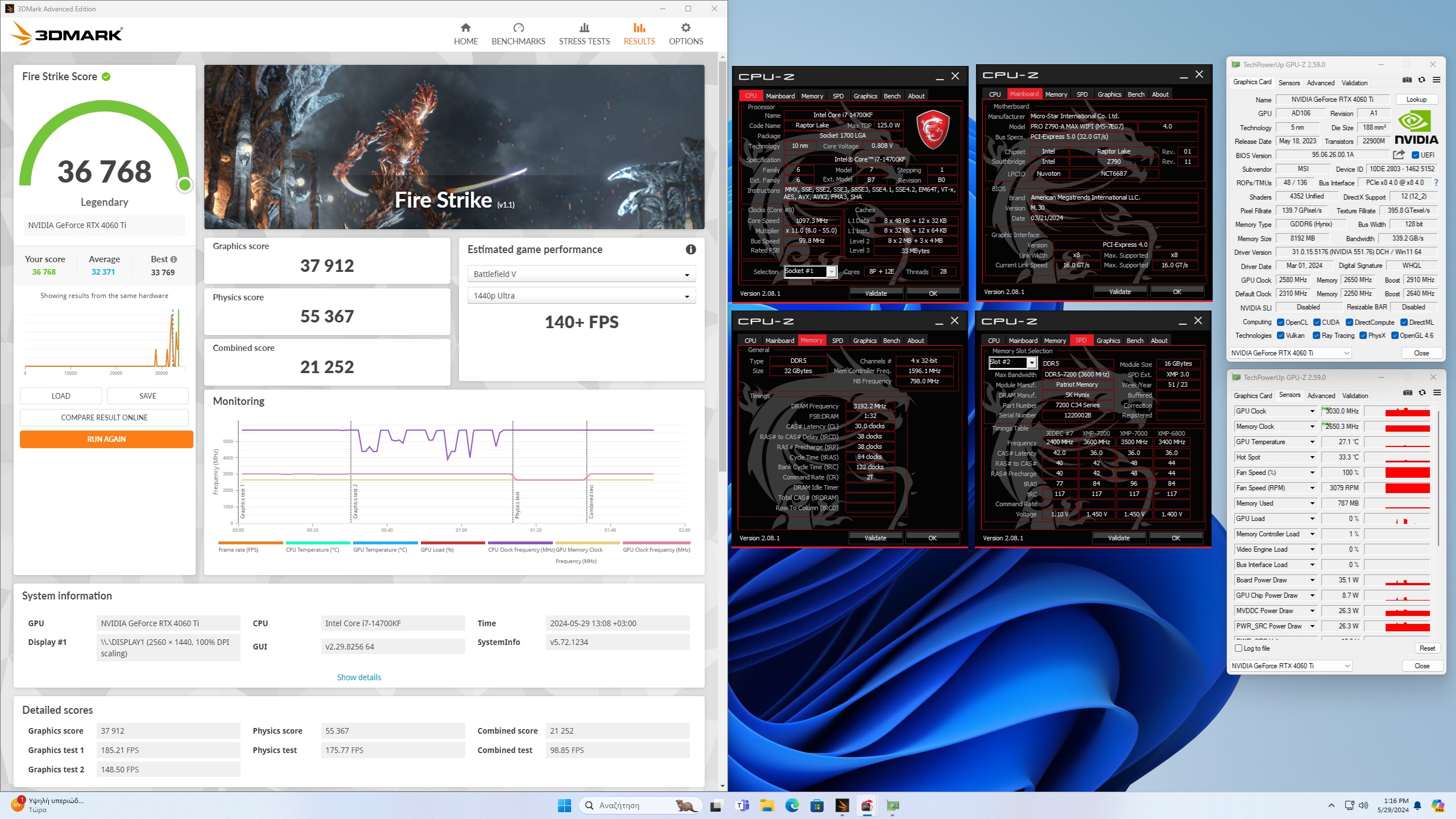Toggle DirectCompute checkbox in GPU-Z
This screenshot has height=819, width=1456.
tap(1349, 322)
